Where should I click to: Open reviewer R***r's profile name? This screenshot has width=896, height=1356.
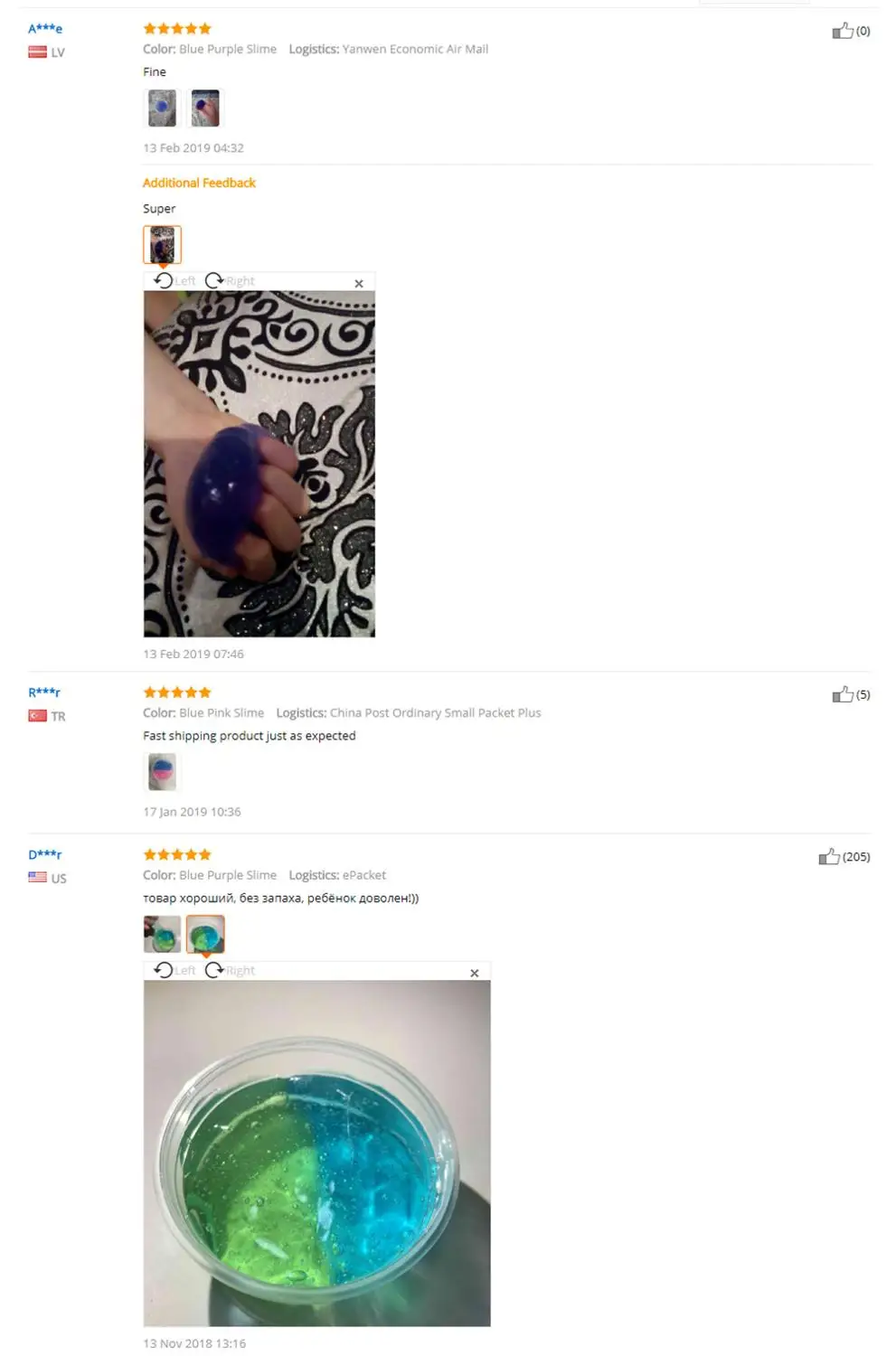point(44,692)
